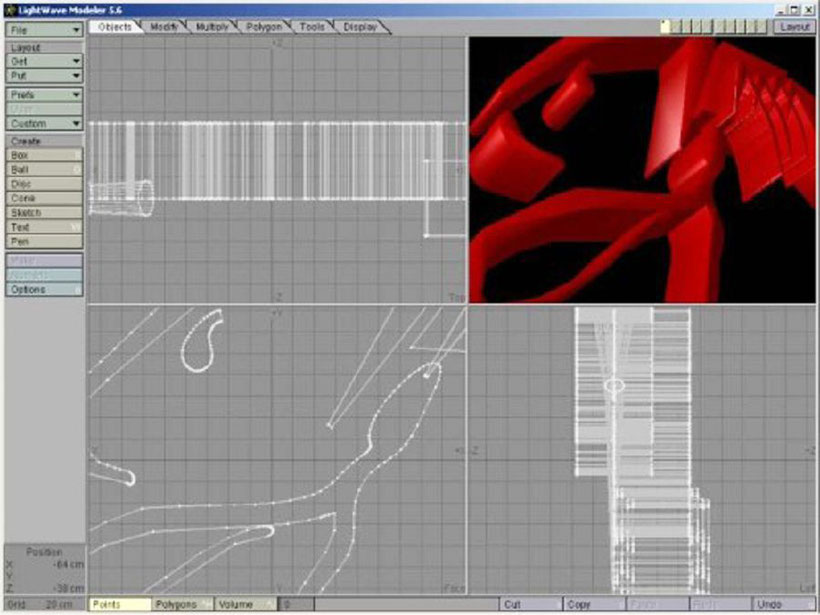Open the Custom dropdown menu
This screenshot has width=820, height=615.
44,123
